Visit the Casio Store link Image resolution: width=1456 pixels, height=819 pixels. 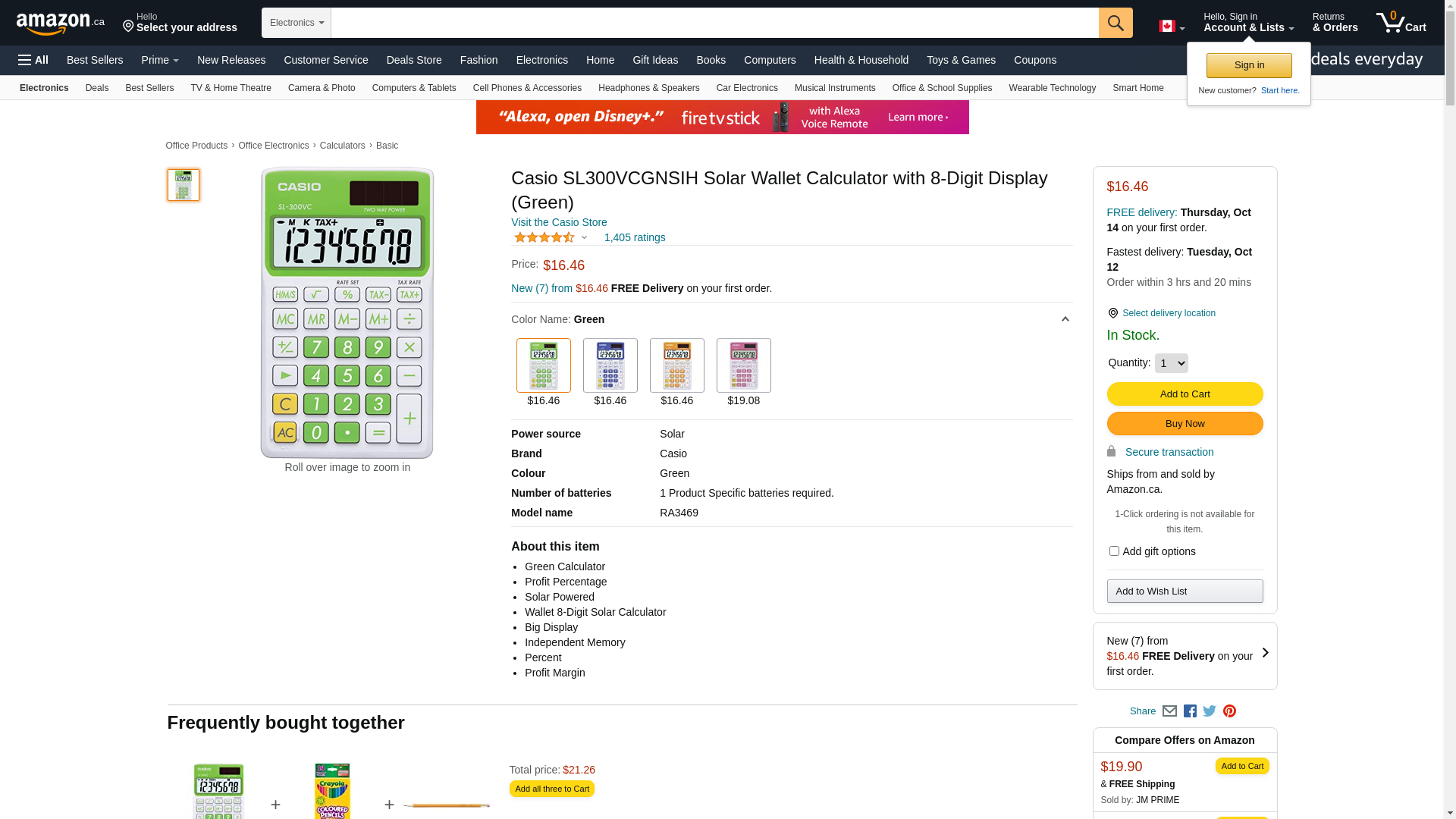(559, 222)
